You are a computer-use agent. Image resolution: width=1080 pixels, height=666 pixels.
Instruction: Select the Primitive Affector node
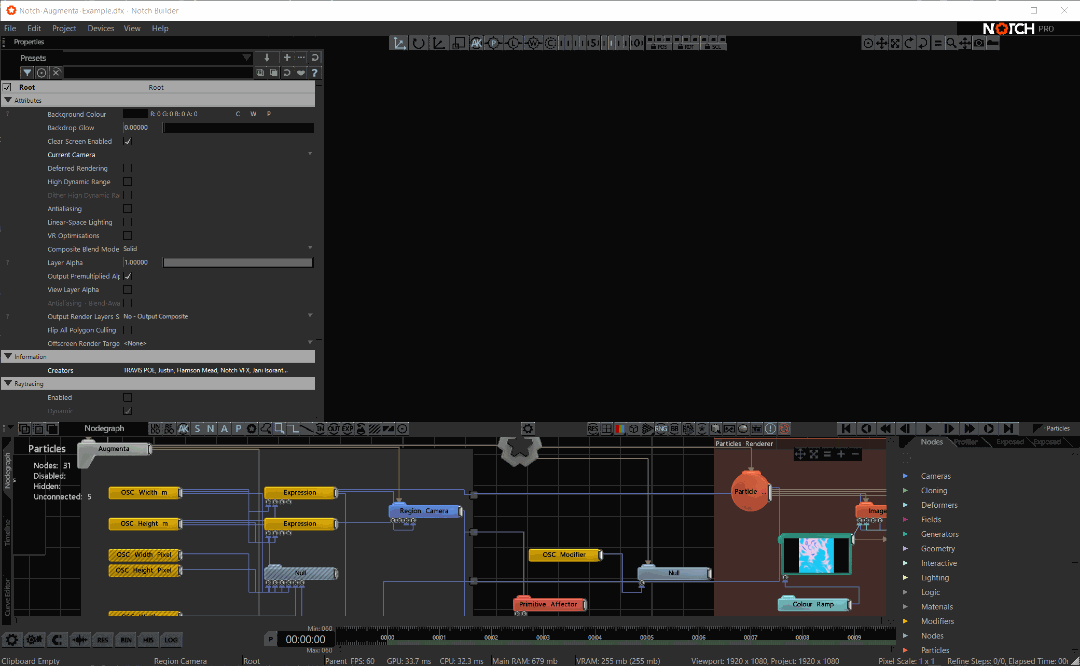(550, 604)
